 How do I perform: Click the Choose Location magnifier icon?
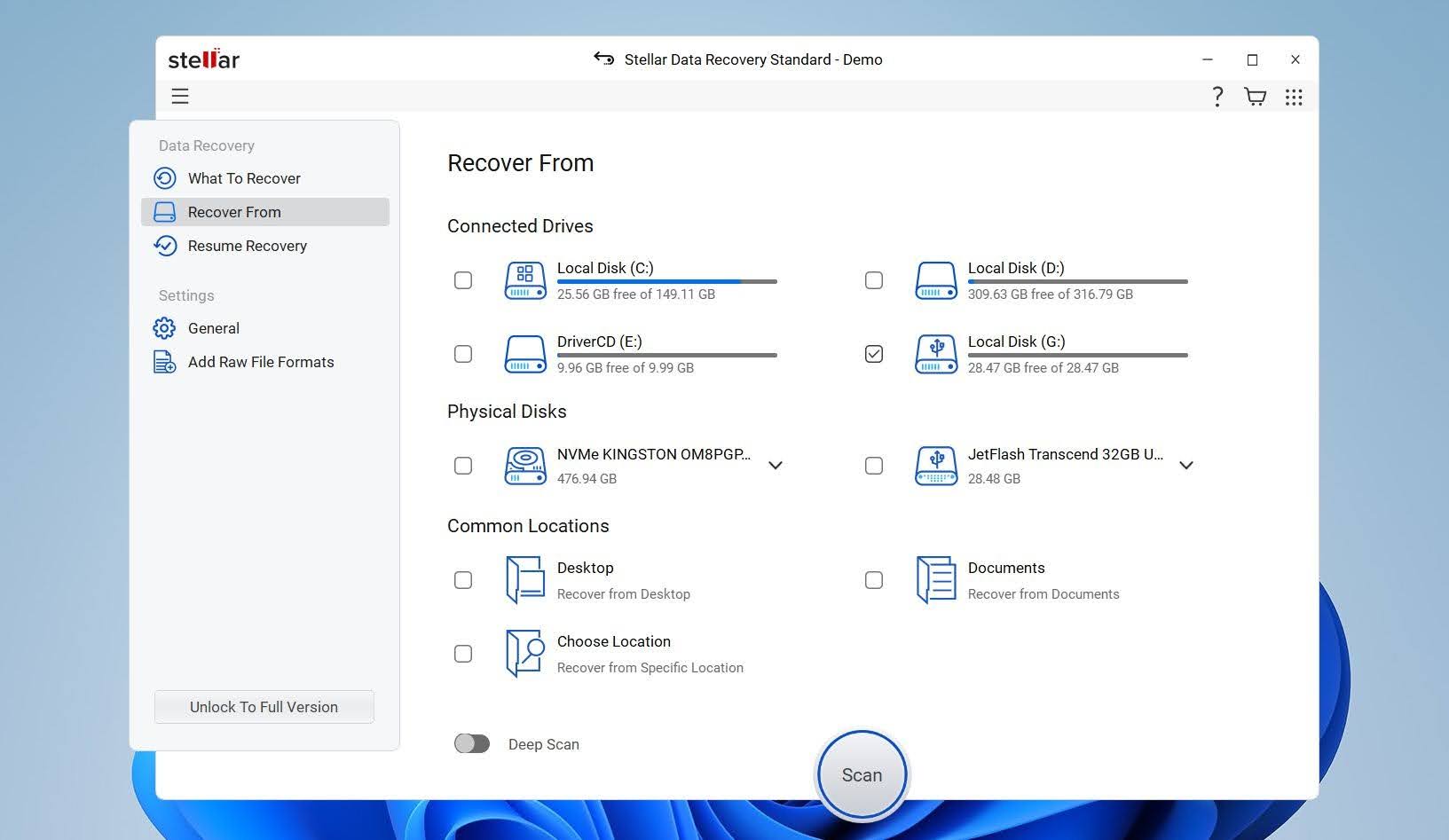pyautogui.click(x=525, y=654)
